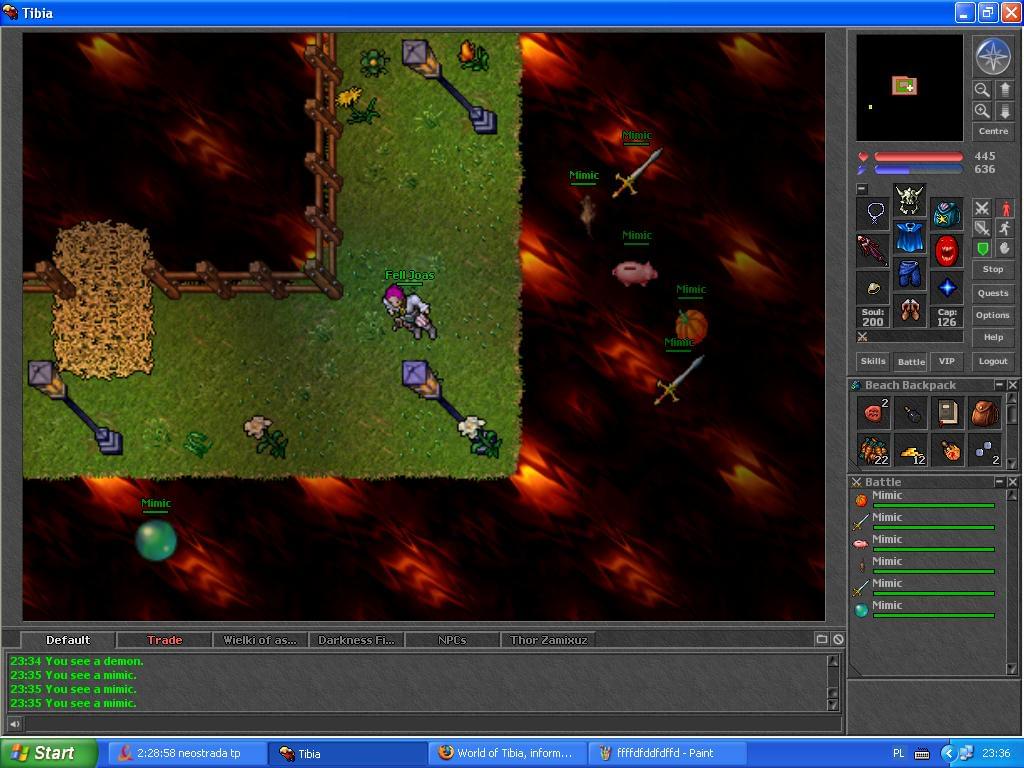Screen dimensions: 1024x768
Task: Click the Beach Backpack scrollbar thumb
Action: [1012, 413]
